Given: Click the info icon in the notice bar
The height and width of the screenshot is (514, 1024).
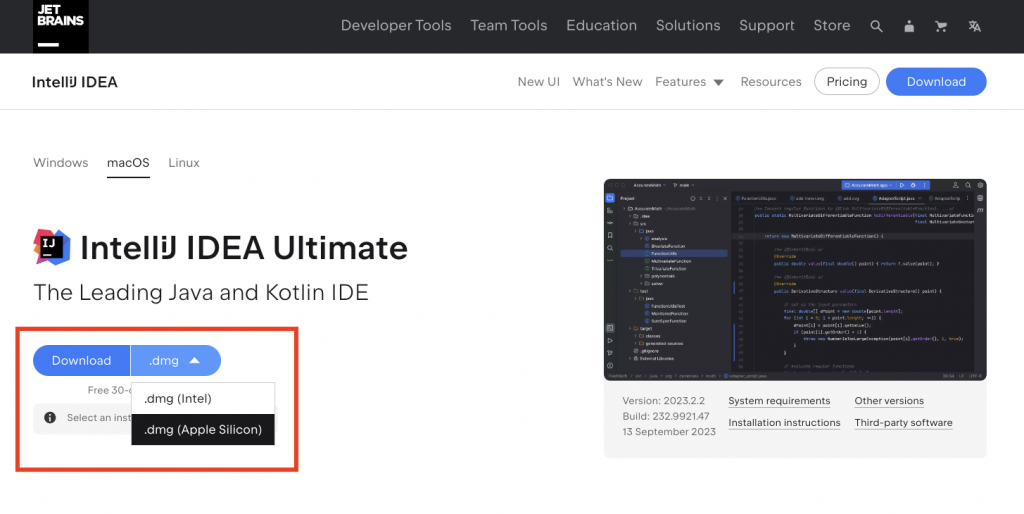Looking at the screenshot, I should pos(50,417).
